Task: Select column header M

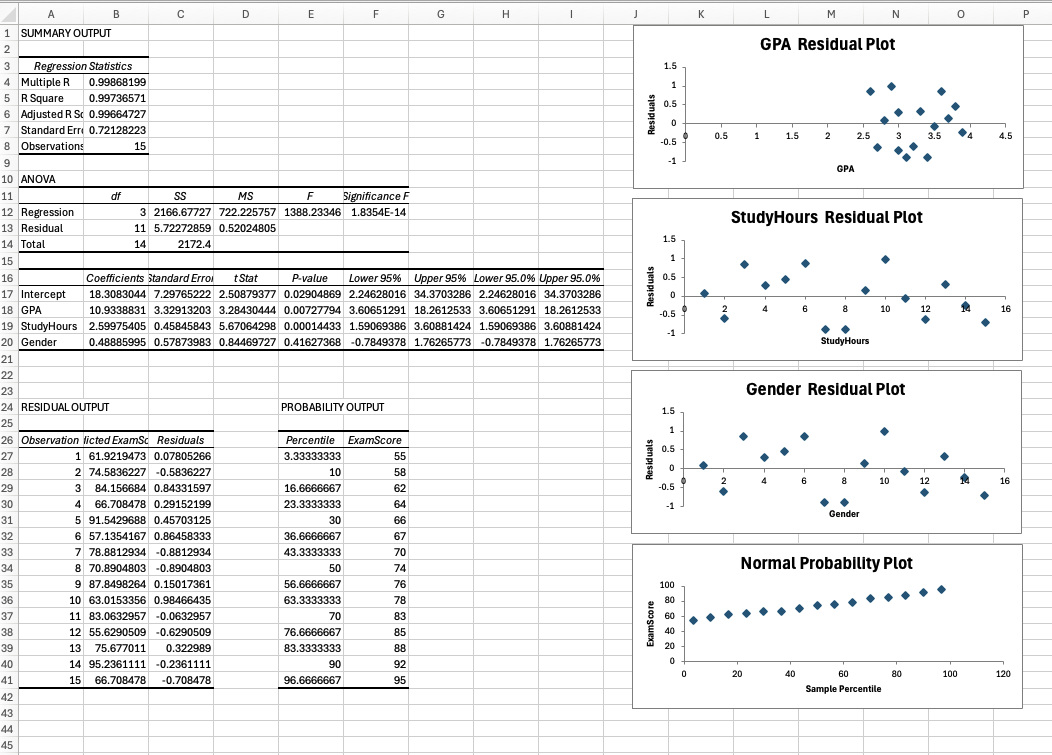Action: point(832,15)
